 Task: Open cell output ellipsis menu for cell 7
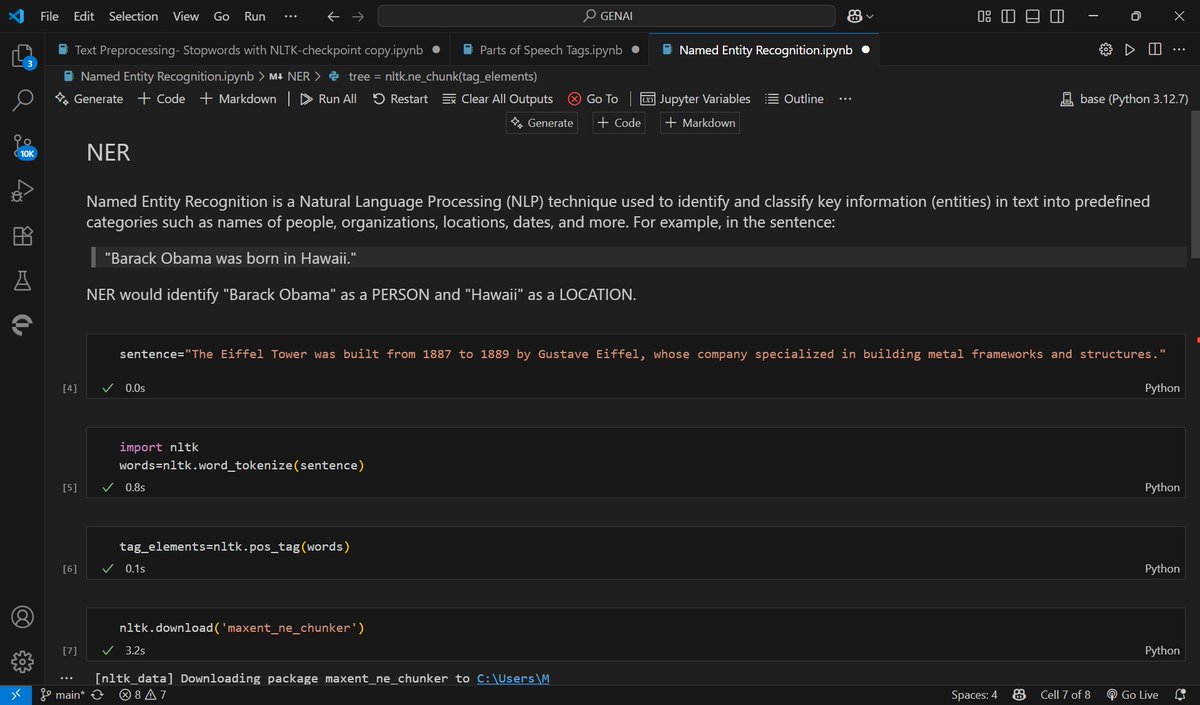(x=67, y=678)
